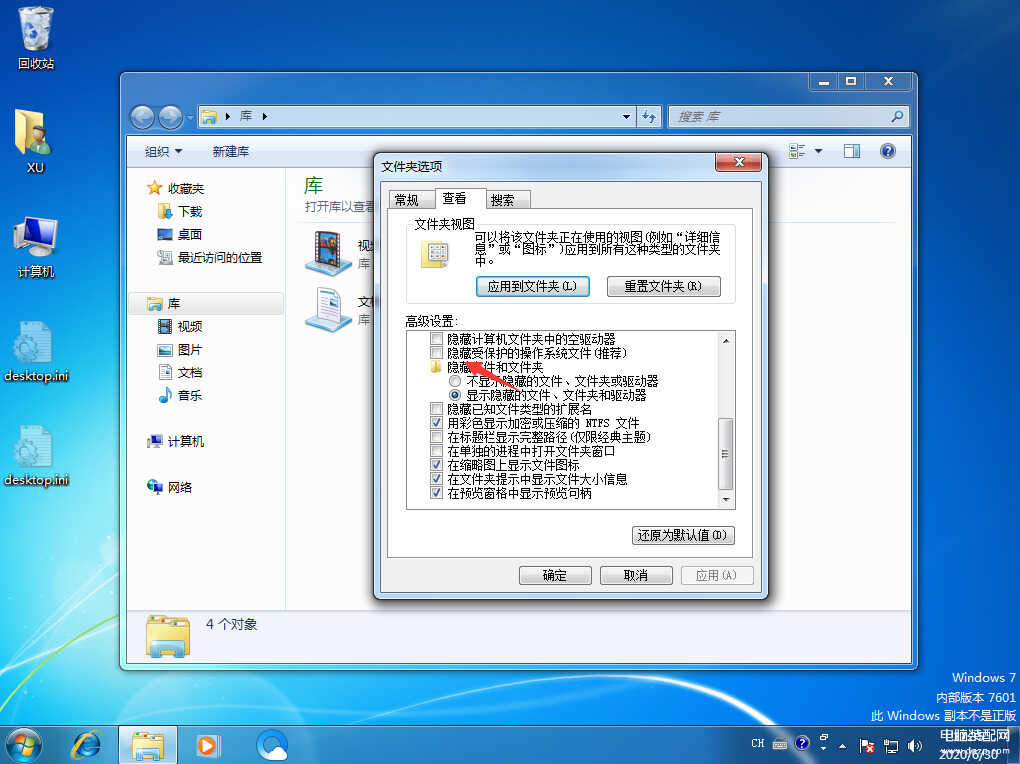Toggle 在单独的进程中打开文件夹窗口 checkbox
The width and height of the screenshot is (1020, 764).
pos(436,451)
